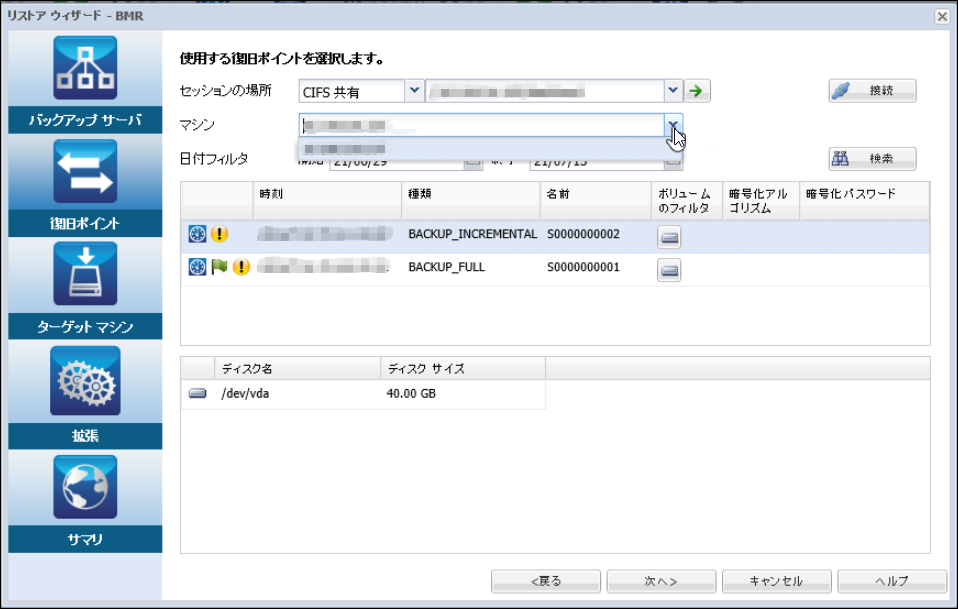Image resolution: width=958 pixels, height=609 pixels.
Task: Click the バックアップ サーバ label bar
Action: point(85,120)
